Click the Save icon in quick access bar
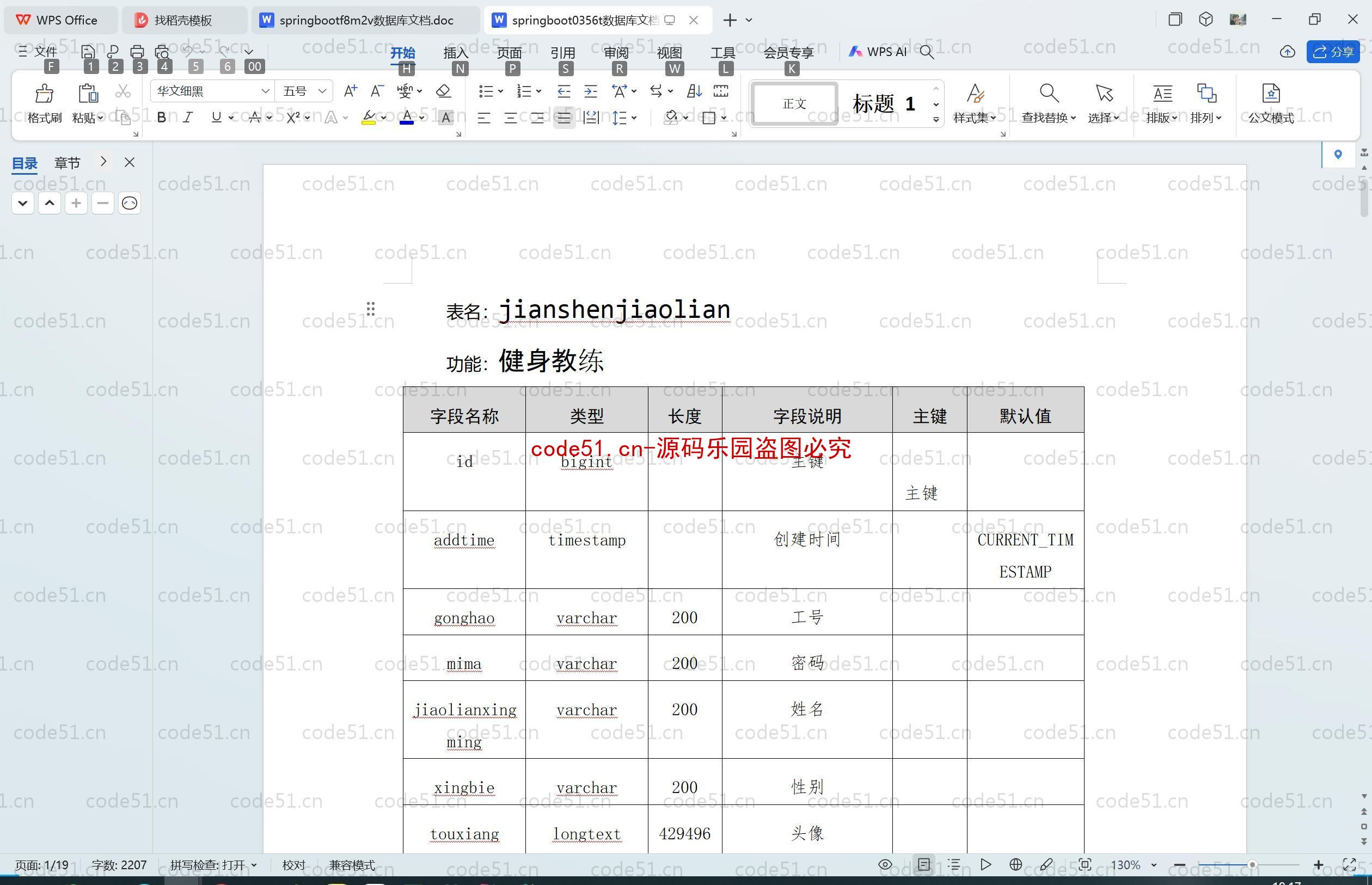The width and height of the screenshot is (1372, 885). point(88,52)
